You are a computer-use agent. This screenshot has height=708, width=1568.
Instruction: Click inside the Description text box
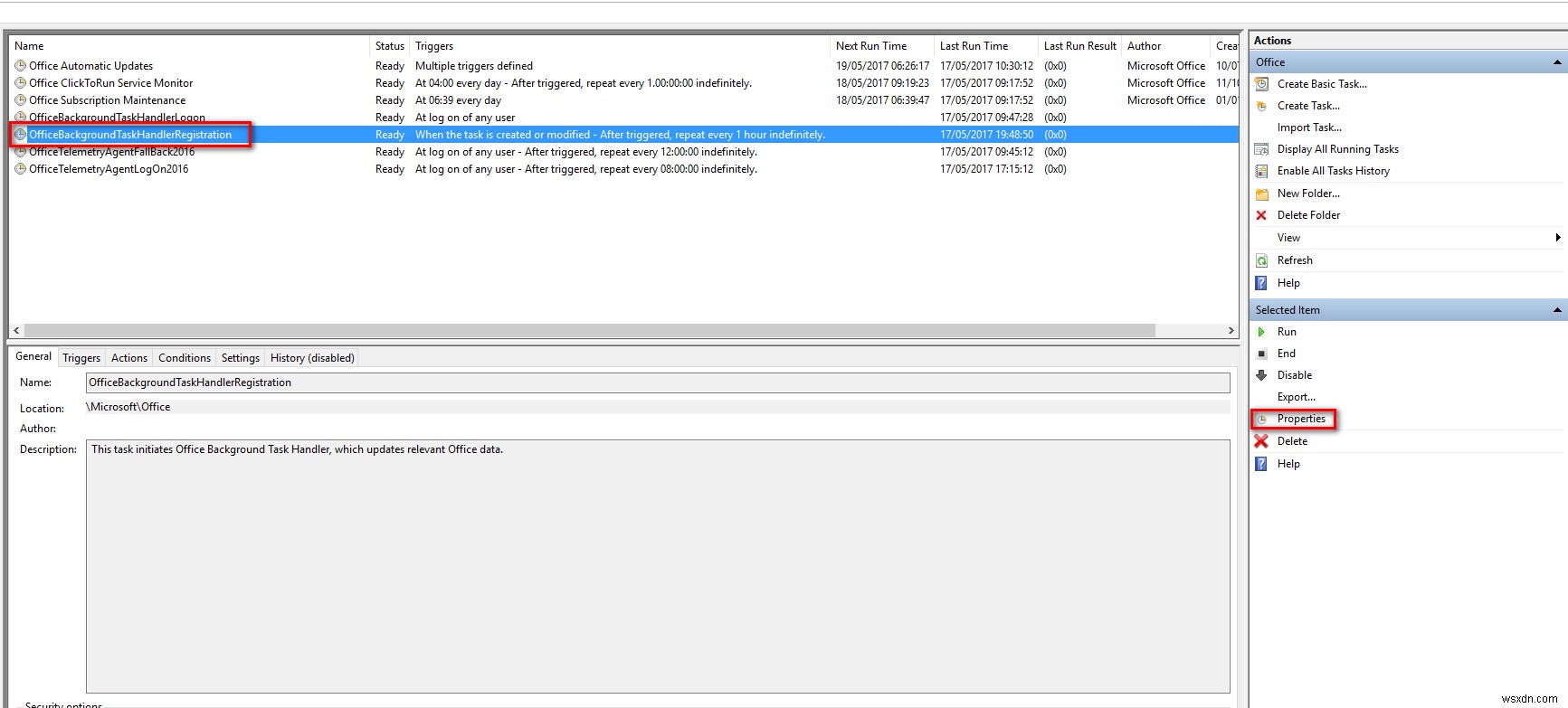pos(658,566)
